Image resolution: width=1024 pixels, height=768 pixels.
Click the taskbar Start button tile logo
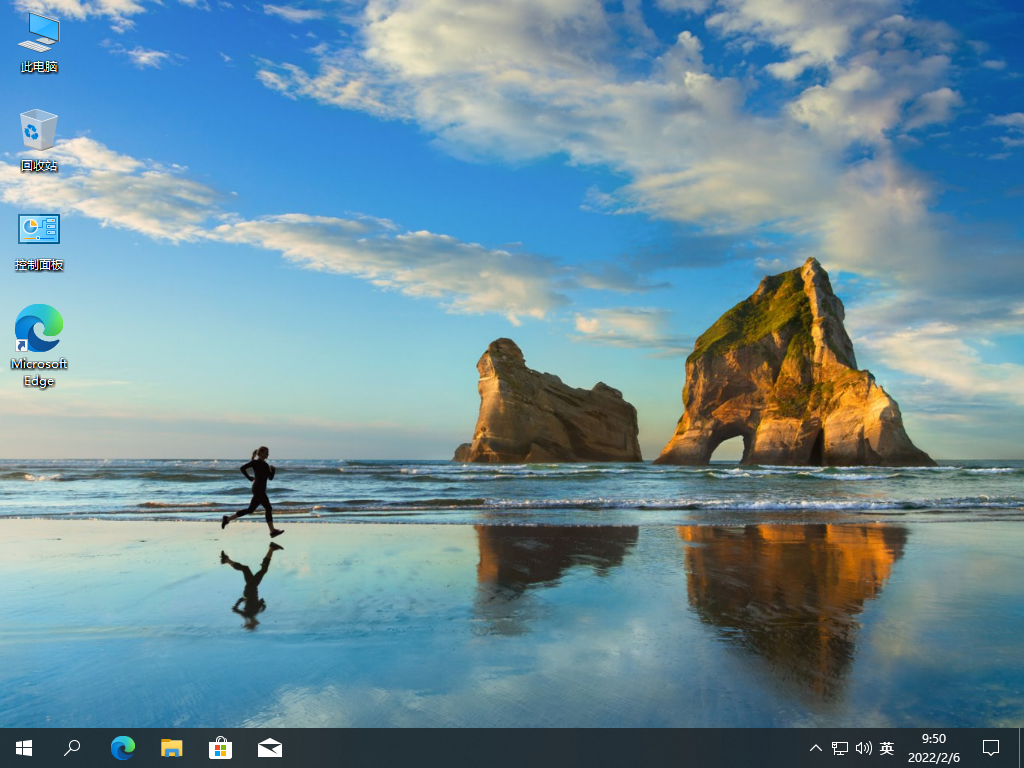coord(22,747)
